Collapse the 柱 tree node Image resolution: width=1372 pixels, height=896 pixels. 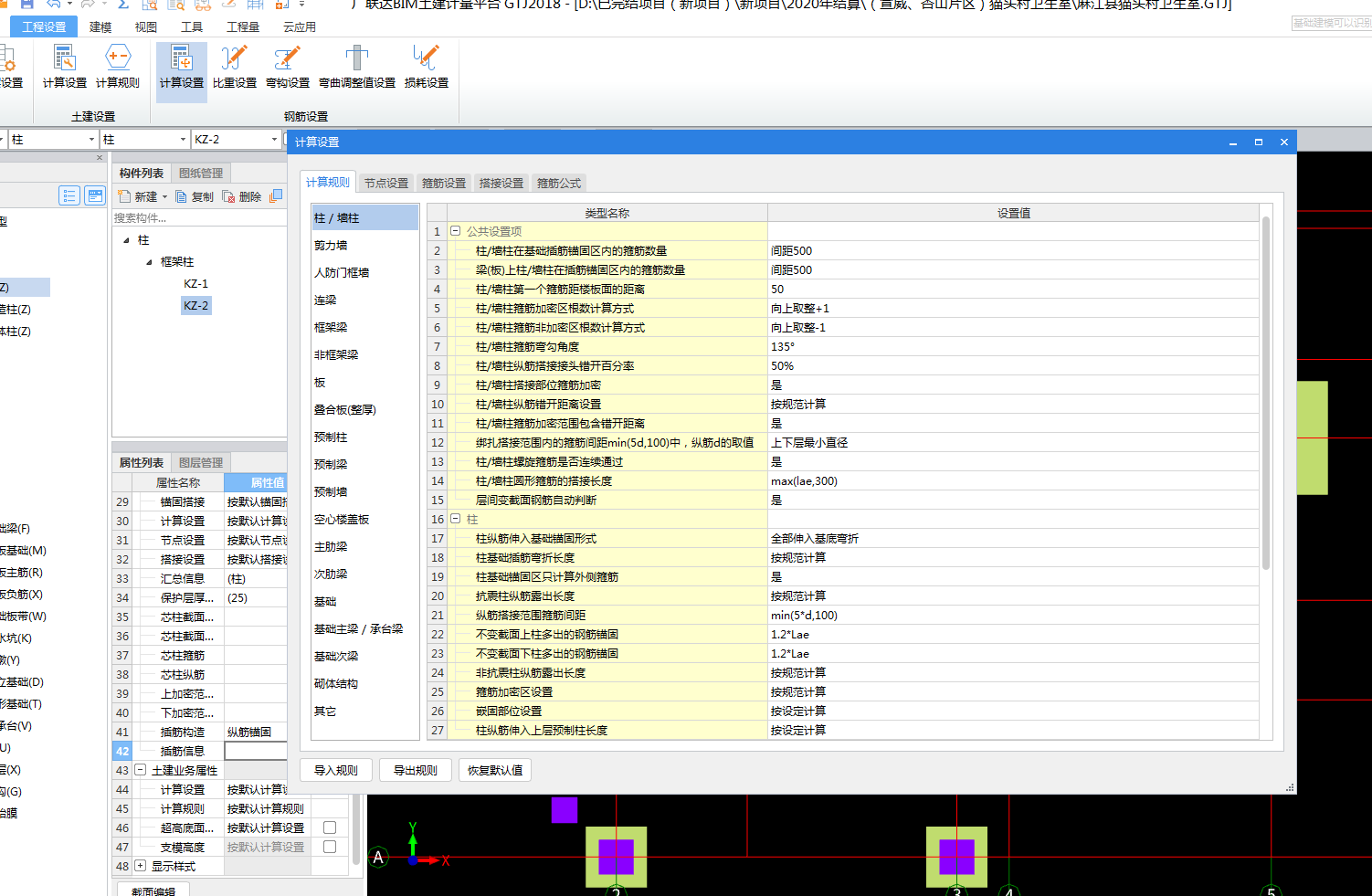coord(126,240)
